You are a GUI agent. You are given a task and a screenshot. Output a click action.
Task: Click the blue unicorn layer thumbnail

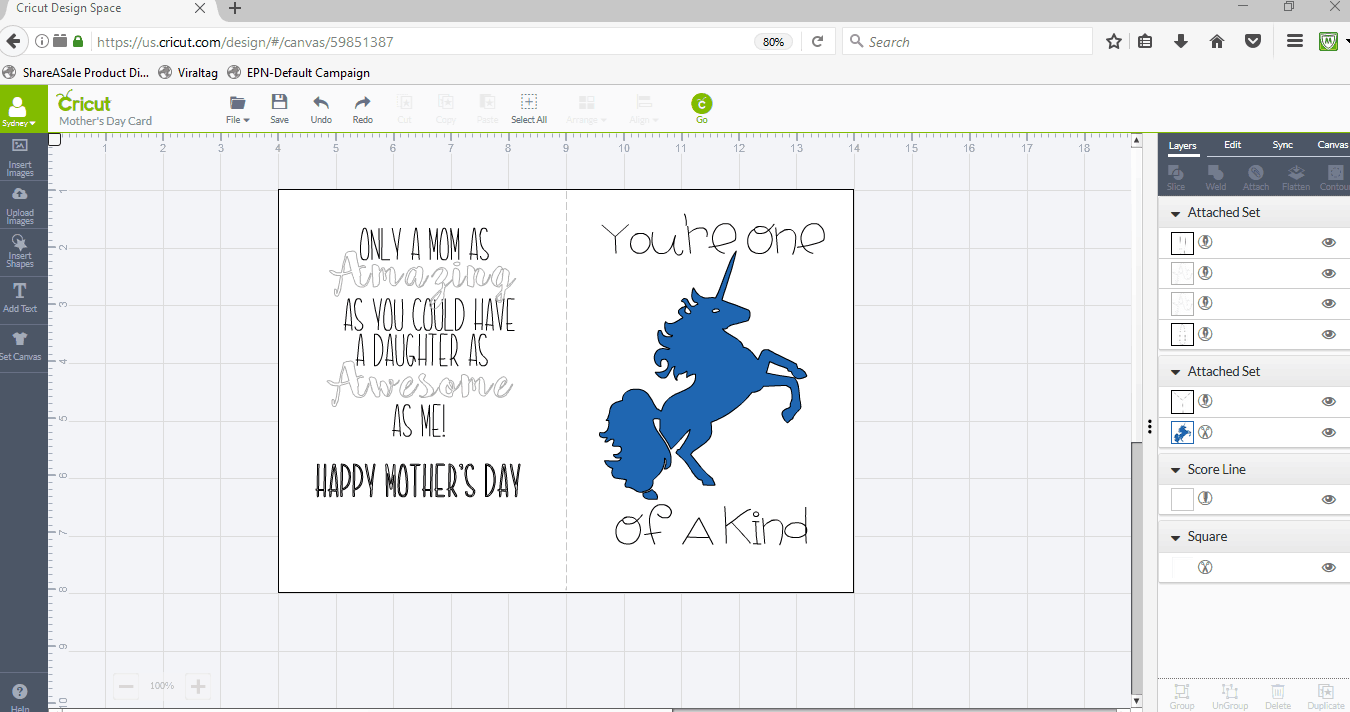click(x=1182, y=432)
